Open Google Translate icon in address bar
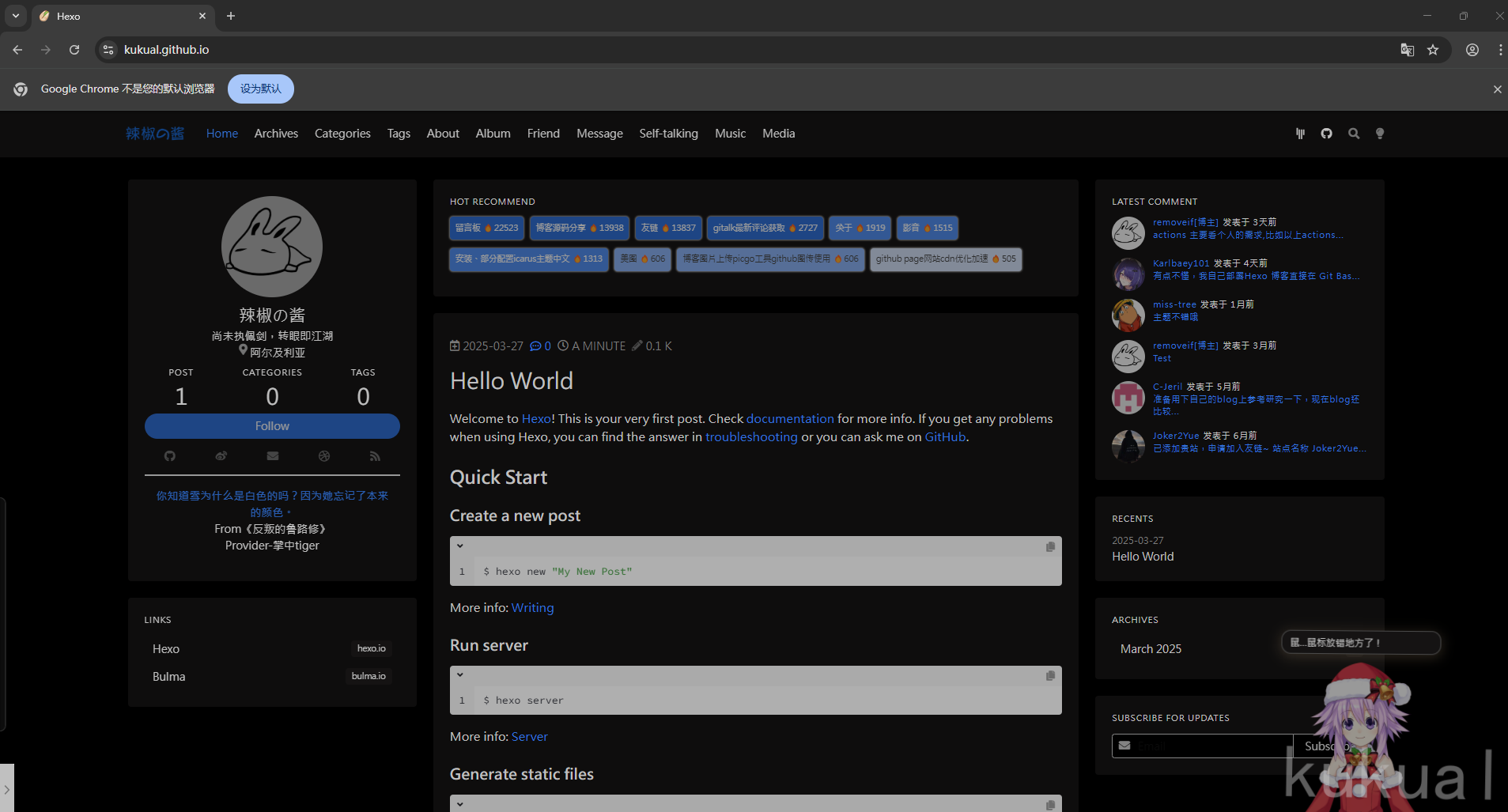The image size is (1508, 812). click(x=1408, y=50)
